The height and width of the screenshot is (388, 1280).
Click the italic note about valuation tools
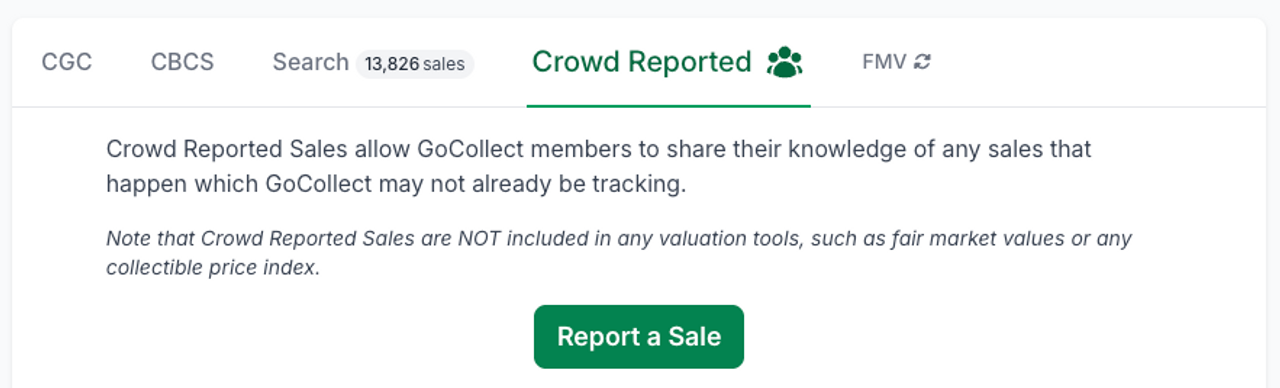point(619,253)
